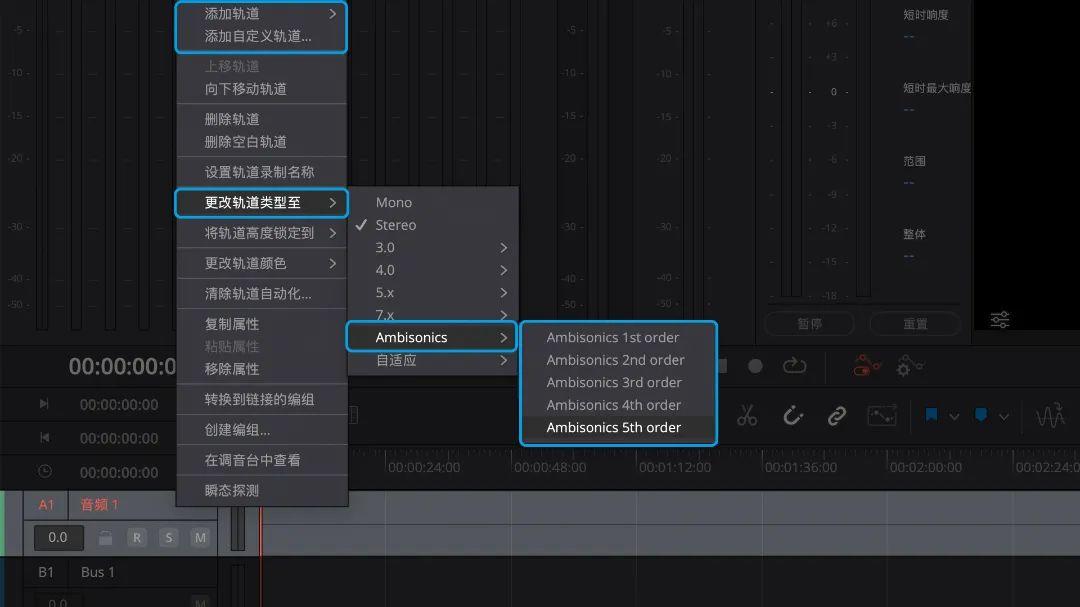Click the red automation toggle icon
Screen dimensions: 1080x607
point(866,365)
